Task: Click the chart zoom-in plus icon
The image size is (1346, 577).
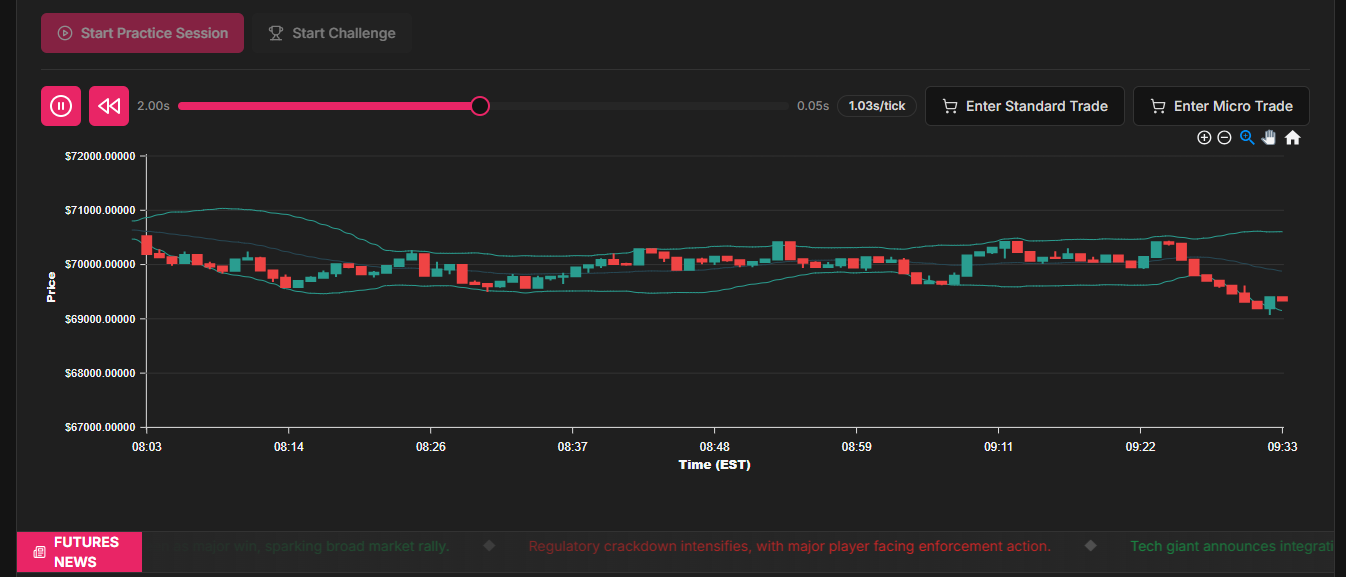Action: pyautogui.click(x=1204, y=138)
